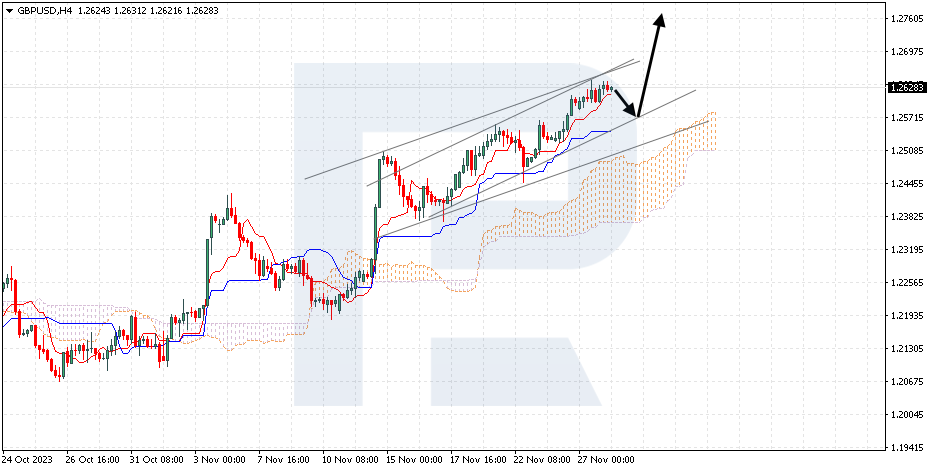931x471 pixels.
Task: Select the 1.25085 price axis label
Action: pyautogui.click(x=905, y=151)
